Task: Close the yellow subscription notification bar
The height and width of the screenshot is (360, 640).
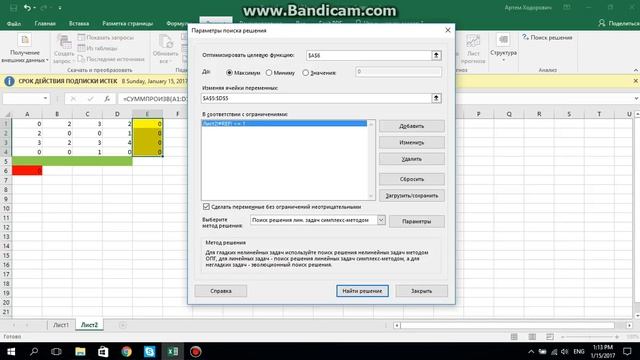Action: tap(636, 81)
